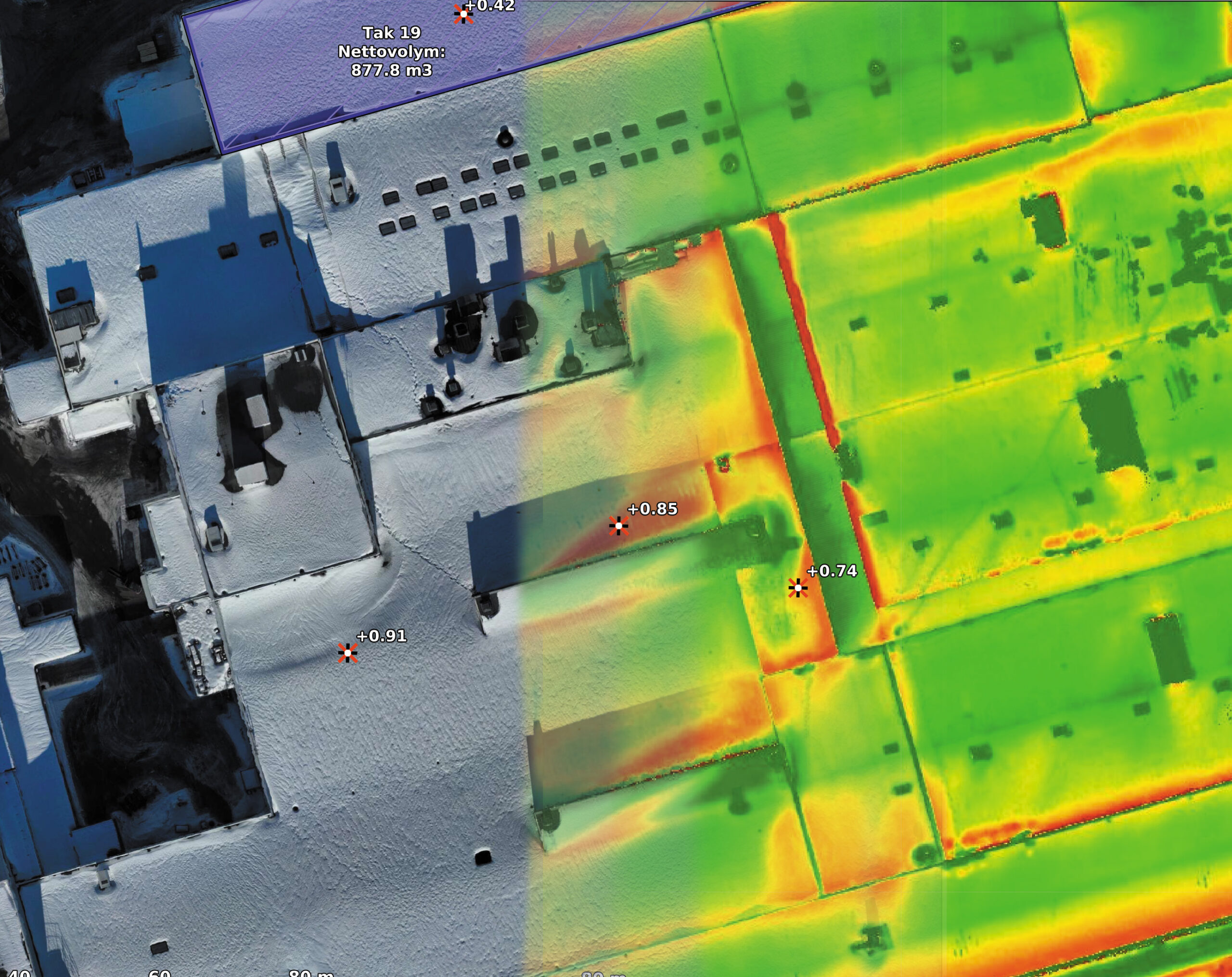1232x977 pixels.
Task: Select the +0.42 marker above Tak 19
Action: click(x=463, y=13)
